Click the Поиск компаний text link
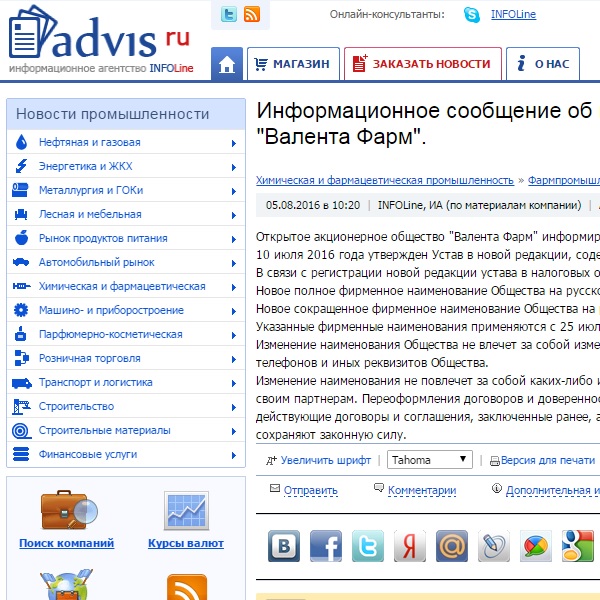The image size is (600, 600). click(67, 543)
